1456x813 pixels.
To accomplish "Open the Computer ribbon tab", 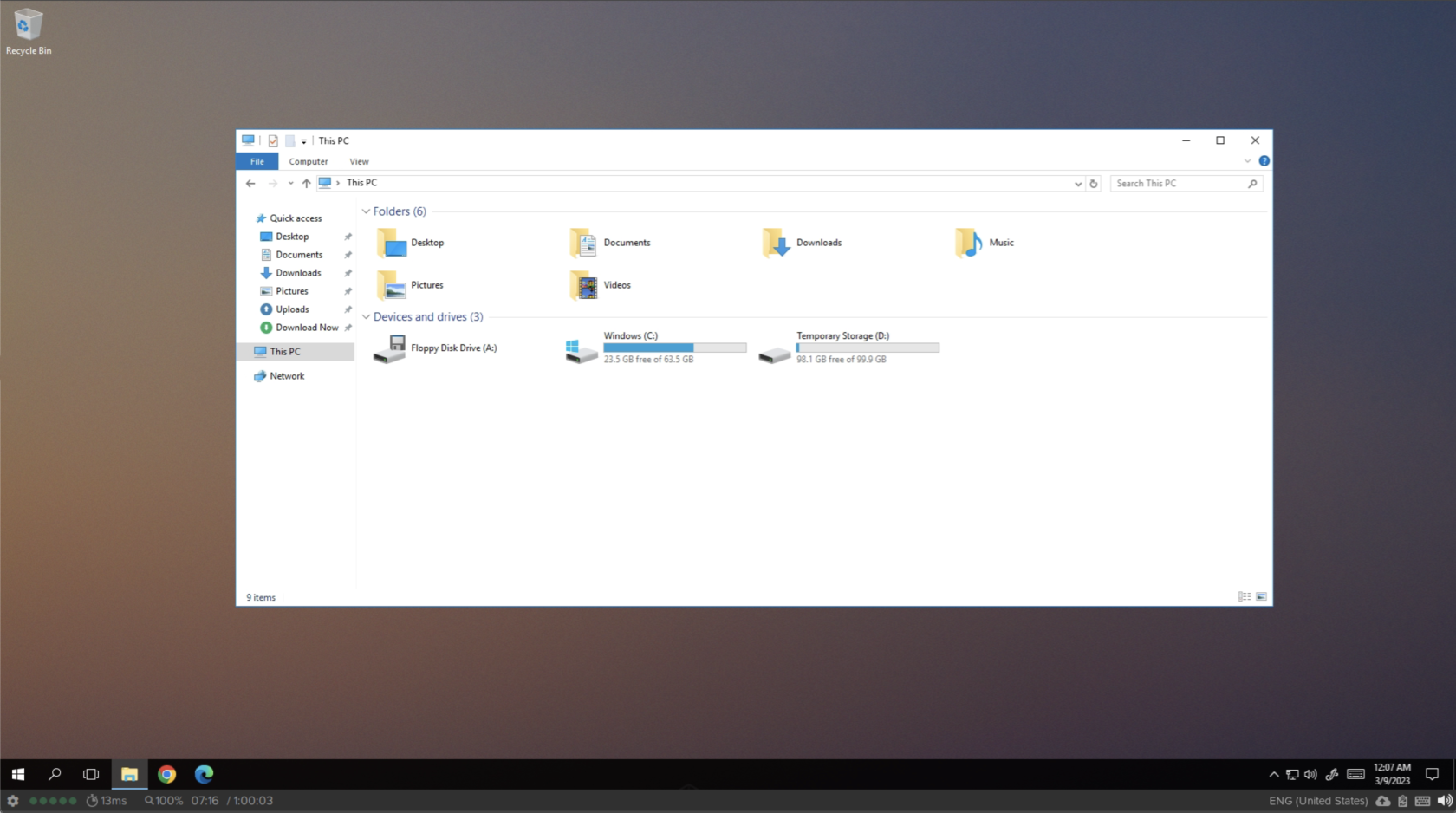I will coord(308,162).
